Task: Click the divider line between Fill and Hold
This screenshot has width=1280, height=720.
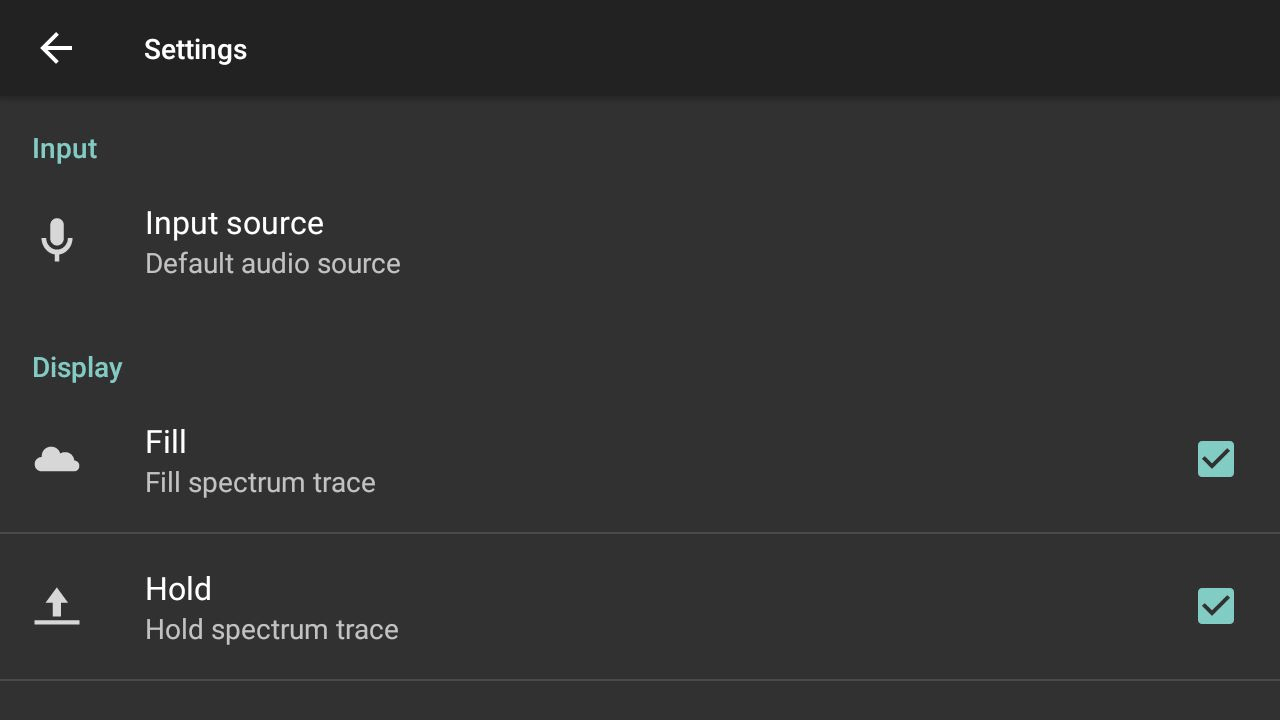Action: pos(640,533)
